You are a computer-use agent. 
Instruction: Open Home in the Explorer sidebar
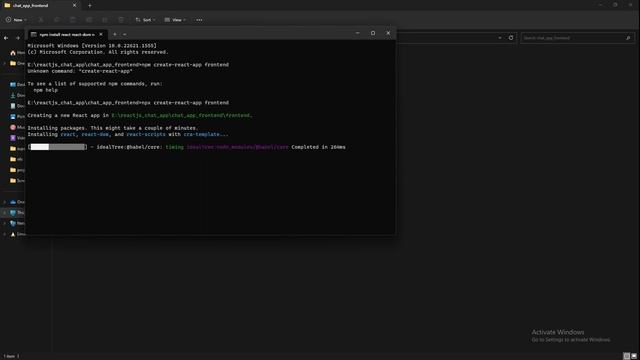[17, 53]
